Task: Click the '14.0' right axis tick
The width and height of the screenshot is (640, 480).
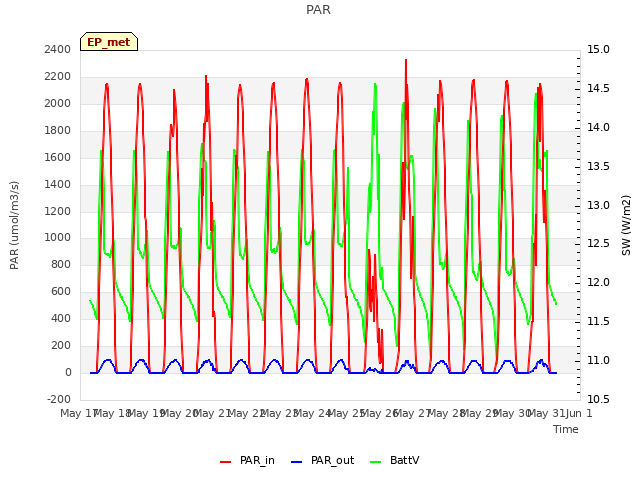Action: tap(598, 128)
